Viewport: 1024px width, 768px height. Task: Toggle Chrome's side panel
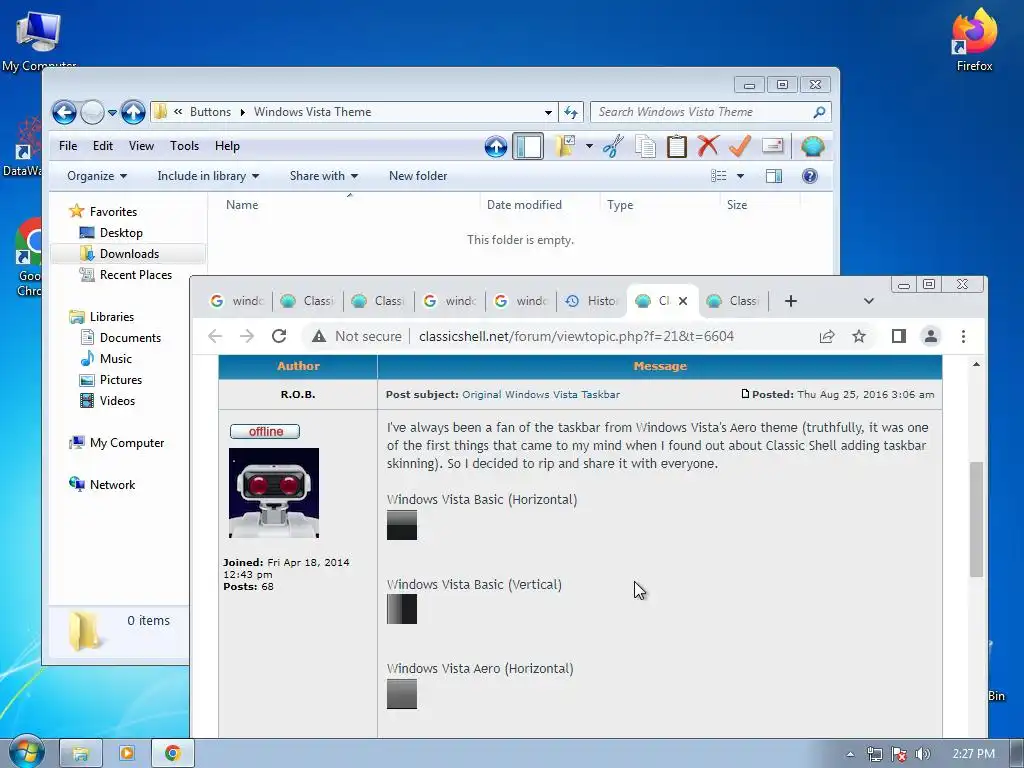click(899, 336)
